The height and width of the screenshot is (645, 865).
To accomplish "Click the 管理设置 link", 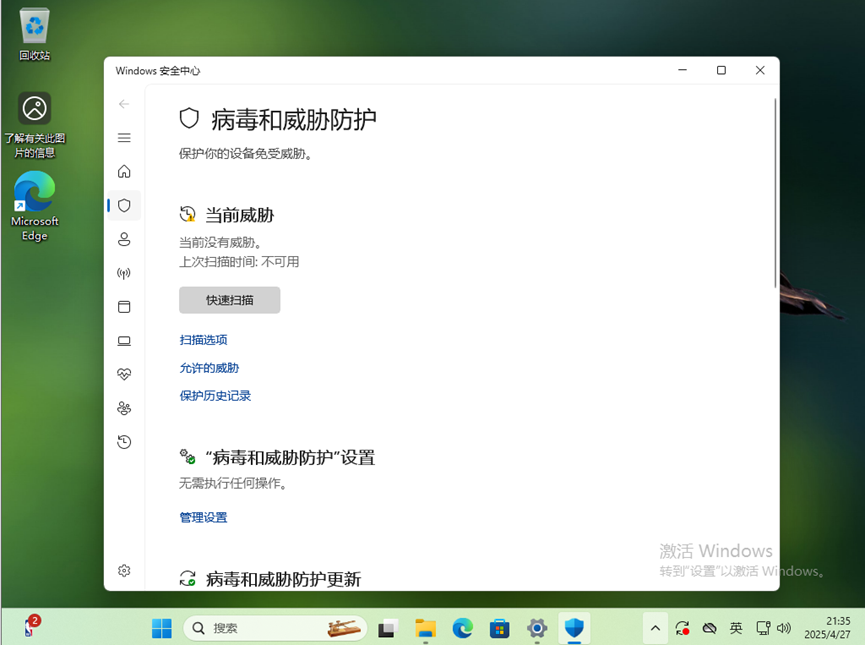I will (203, 518).
